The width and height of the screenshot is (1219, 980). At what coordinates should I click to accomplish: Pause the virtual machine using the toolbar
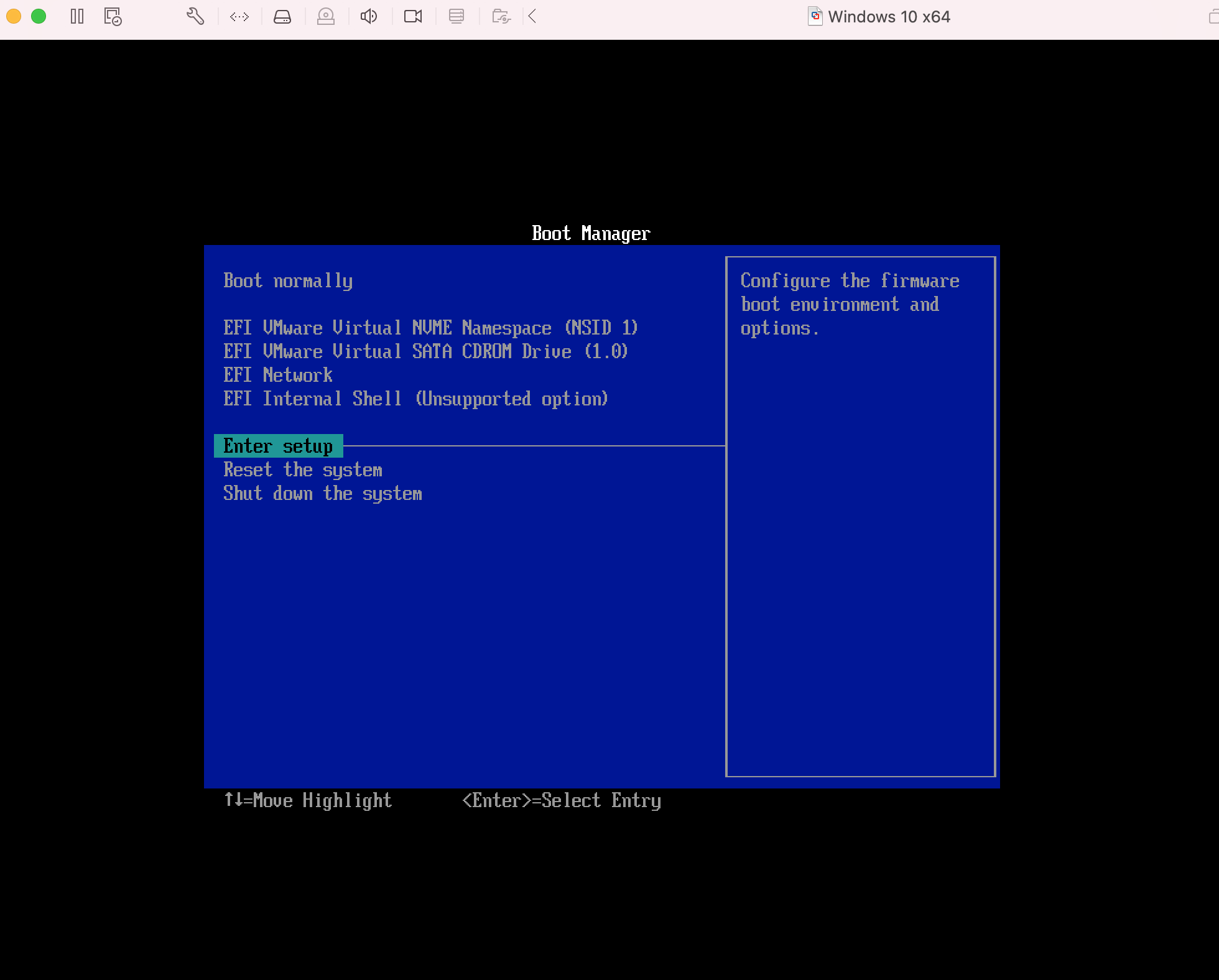tap(77, 16)
